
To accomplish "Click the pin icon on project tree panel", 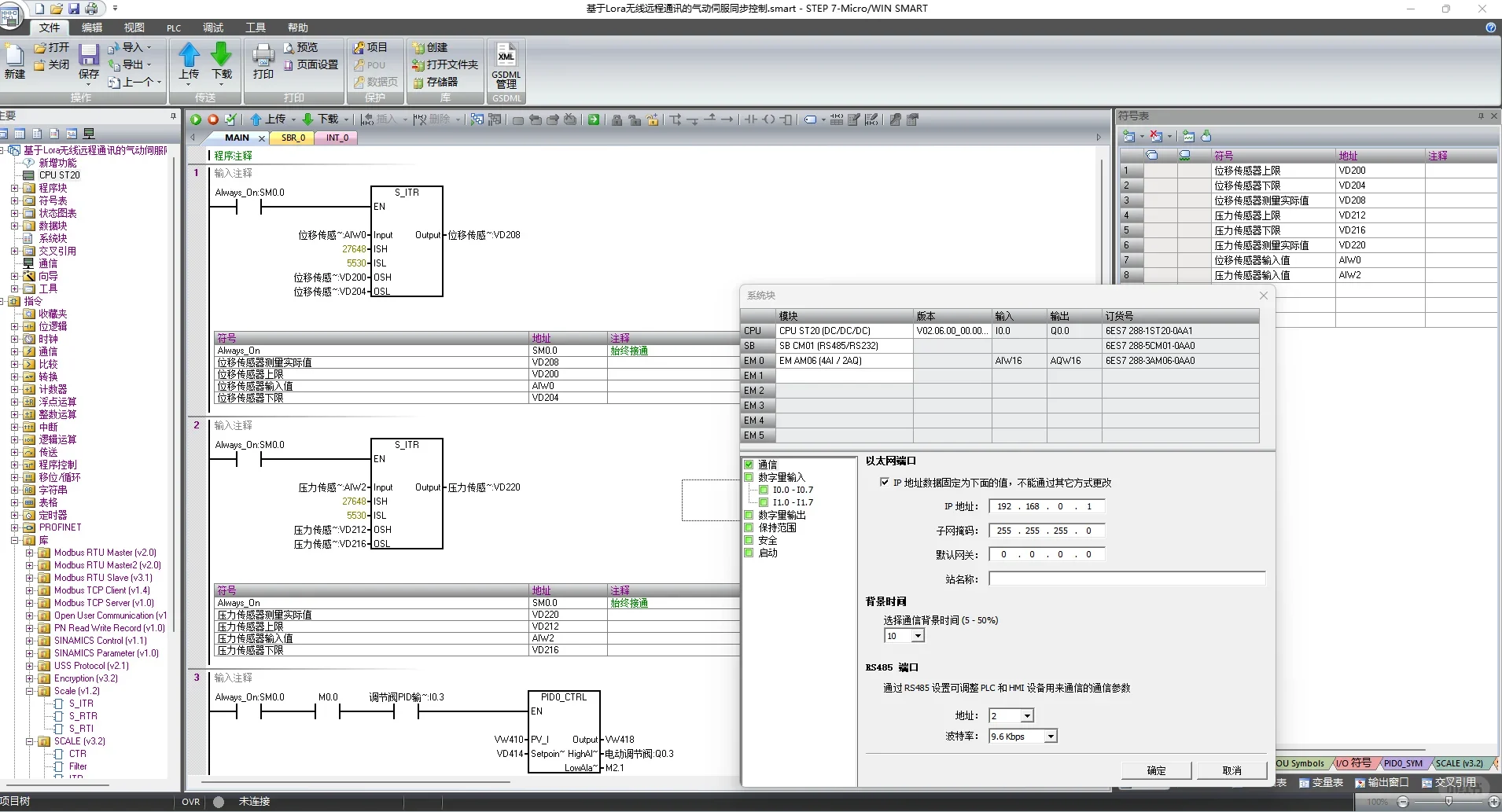I will tap(174, 116).
